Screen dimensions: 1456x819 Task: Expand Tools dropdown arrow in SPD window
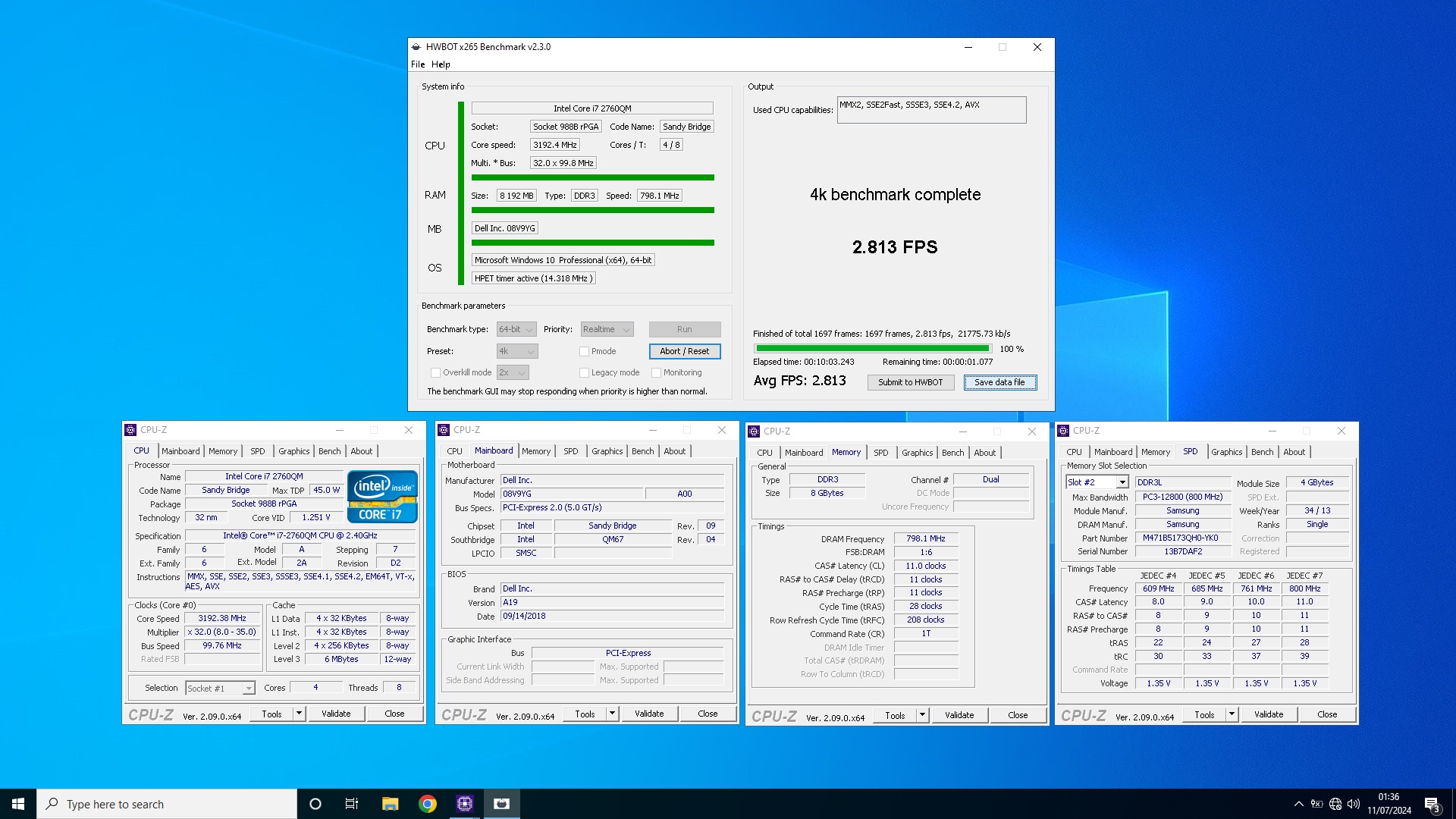pos(1232,714)
